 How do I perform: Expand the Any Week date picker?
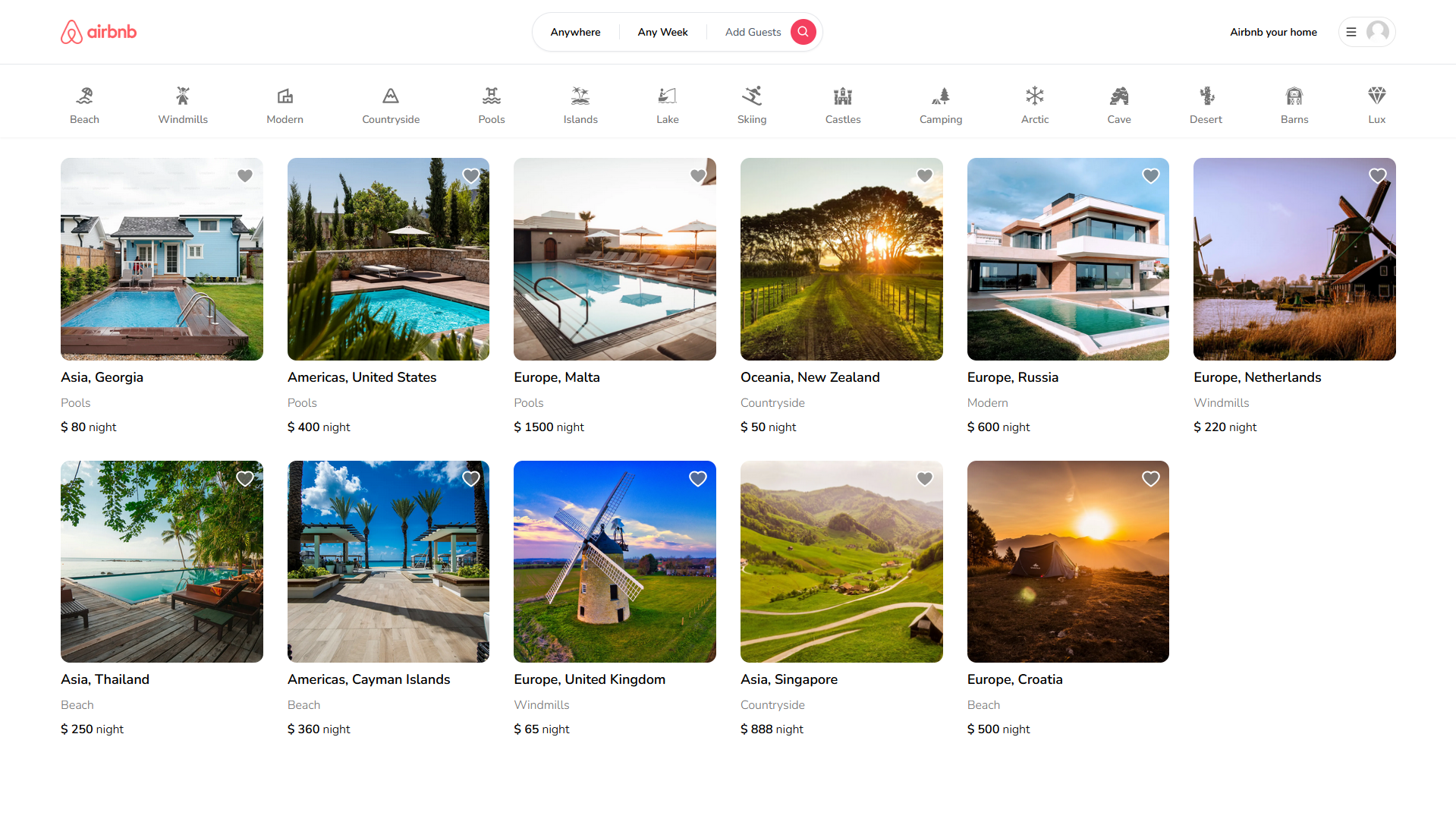coord(662,32)
